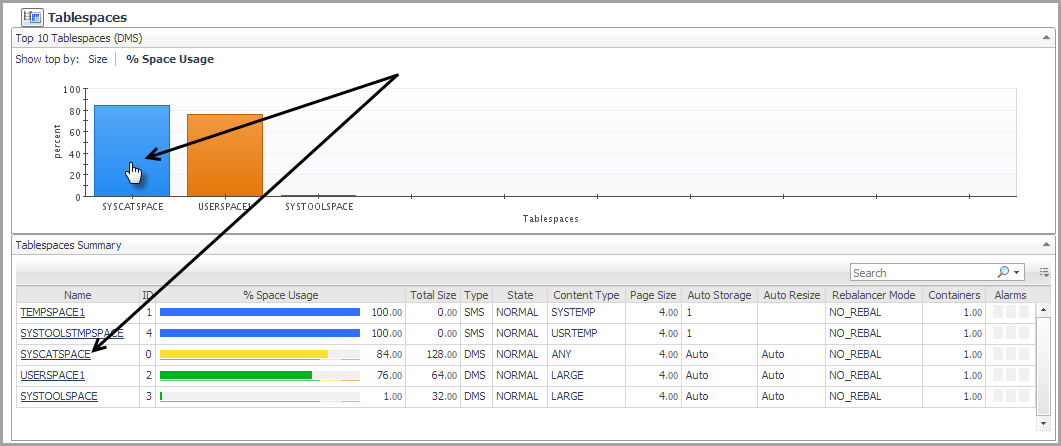Open the search options dropdown arrow
This screenshot has width=1061, height=446.
1016,273
